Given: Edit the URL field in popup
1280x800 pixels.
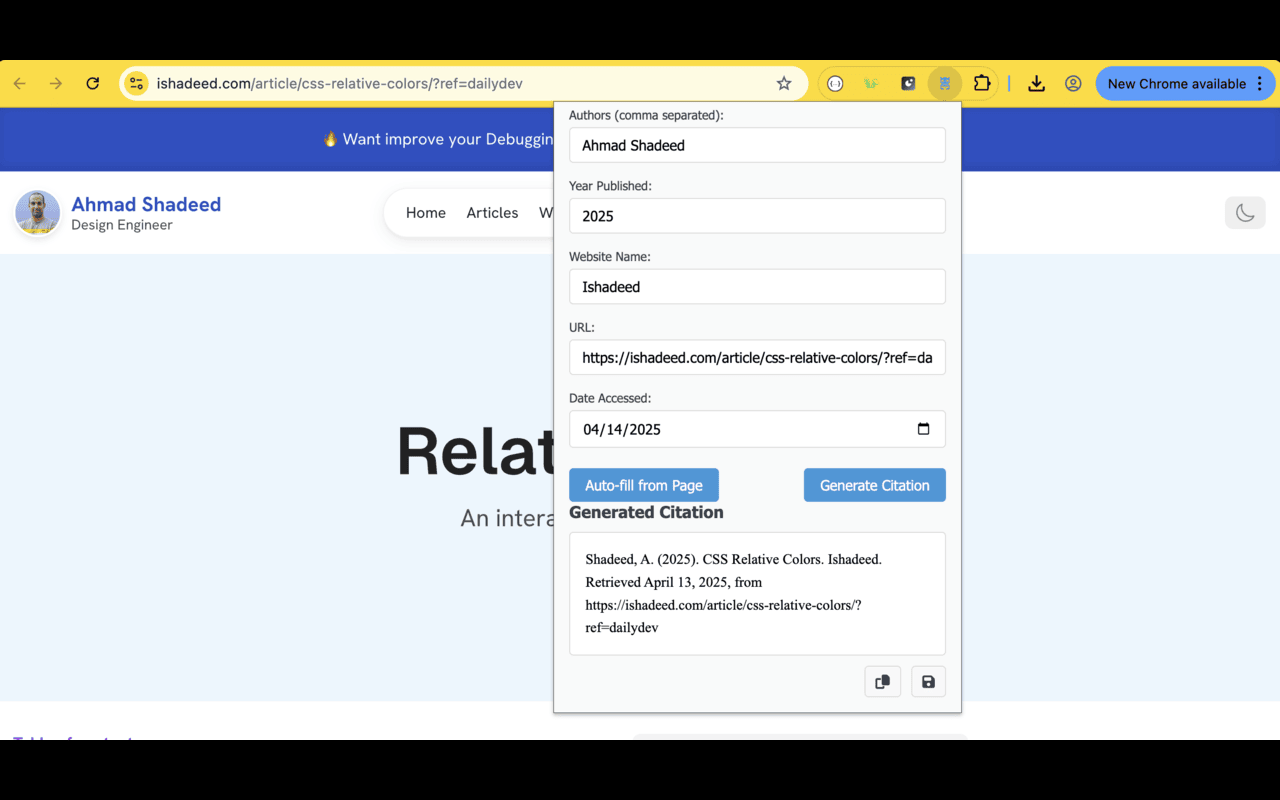Looking at the screenshot, I should coord(757,357).
